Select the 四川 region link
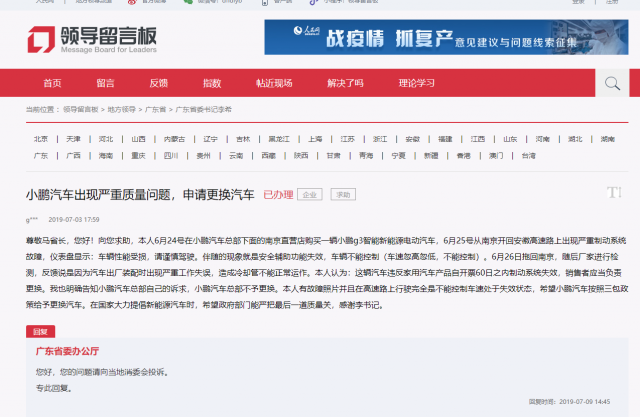The width and height of the screenshot is (640, 417). (171, 155)
